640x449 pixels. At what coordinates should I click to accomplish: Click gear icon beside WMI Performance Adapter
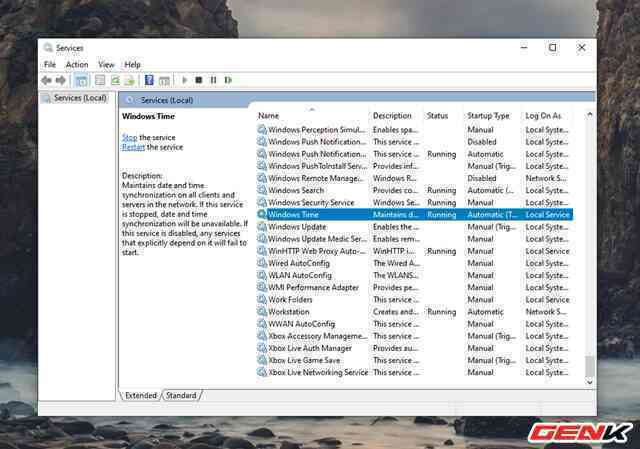click(262, 287)
